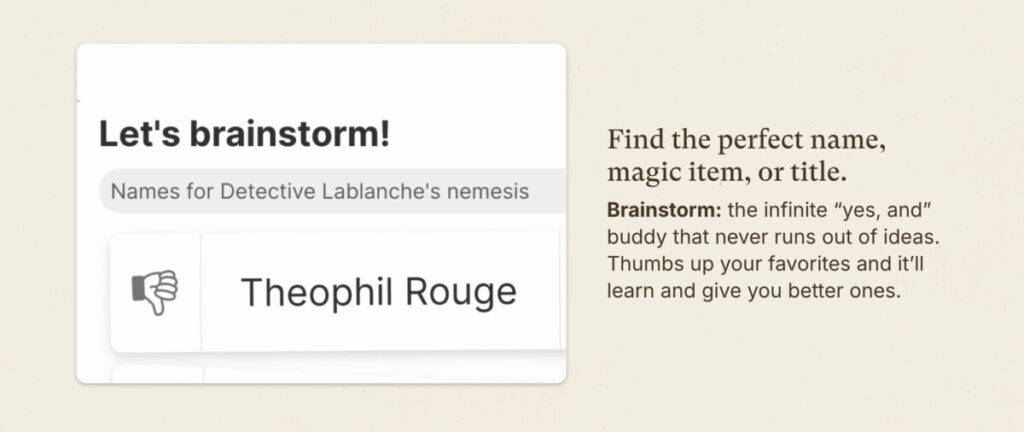Viewport: 1024px width, 432px height.
Task: Click the bold "Brainstorm:" label
Action: 664,210
